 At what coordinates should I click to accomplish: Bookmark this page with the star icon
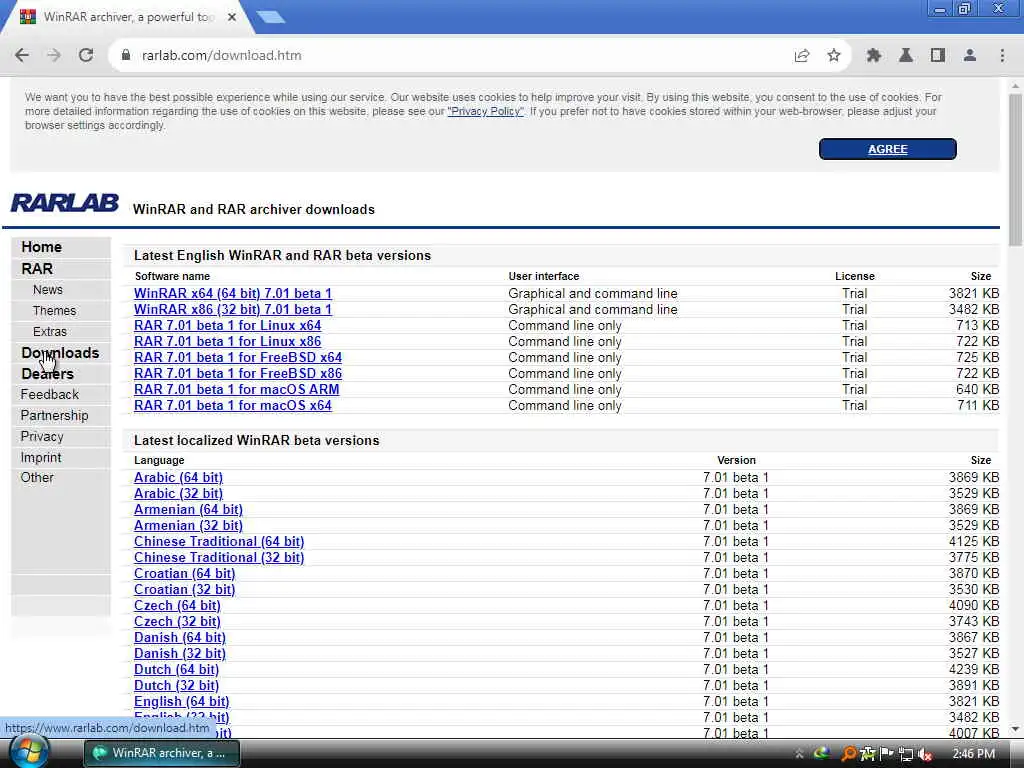click(834, 56)
